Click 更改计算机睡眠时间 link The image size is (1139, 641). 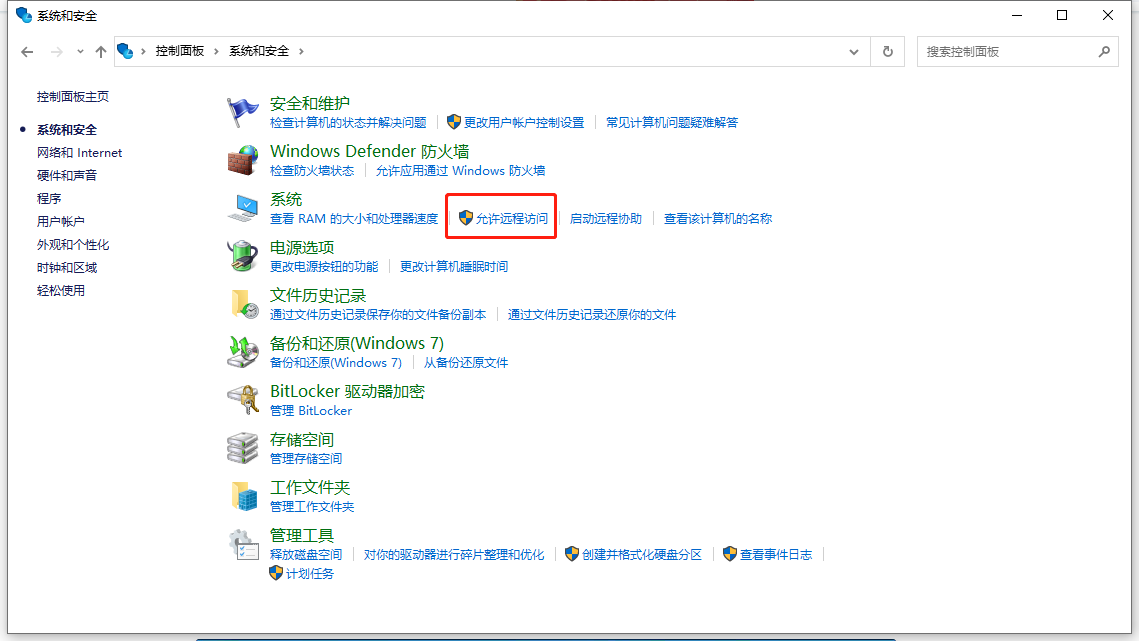pyautogui.click(x=454, y=267)
